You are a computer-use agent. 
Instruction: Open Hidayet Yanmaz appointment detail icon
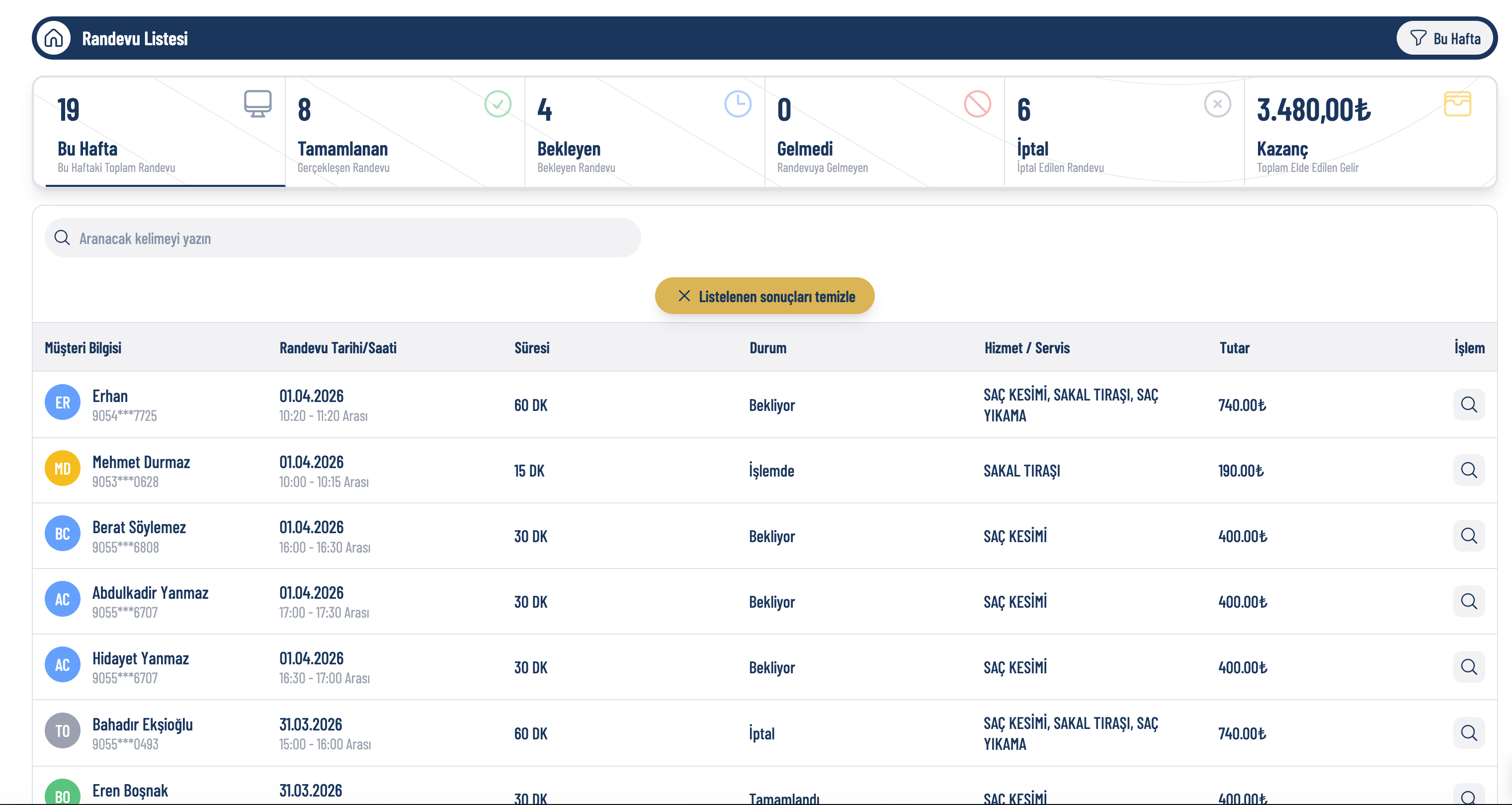[1469, 667]
